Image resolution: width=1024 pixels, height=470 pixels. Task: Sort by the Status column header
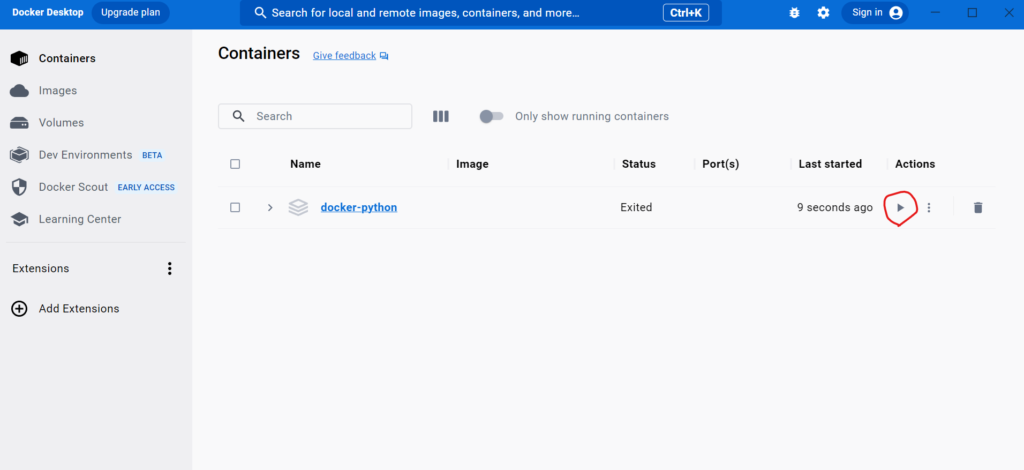click(x=639, y=164)
